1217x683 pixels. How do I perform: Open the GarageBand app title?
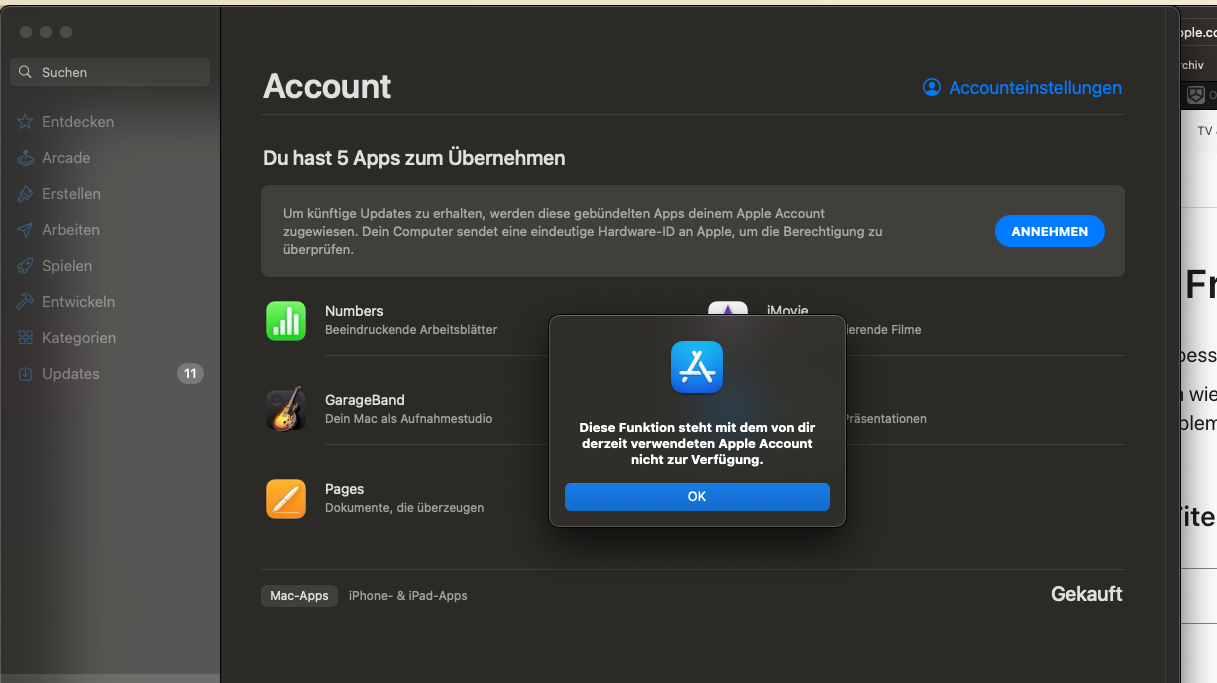[365, 400]
